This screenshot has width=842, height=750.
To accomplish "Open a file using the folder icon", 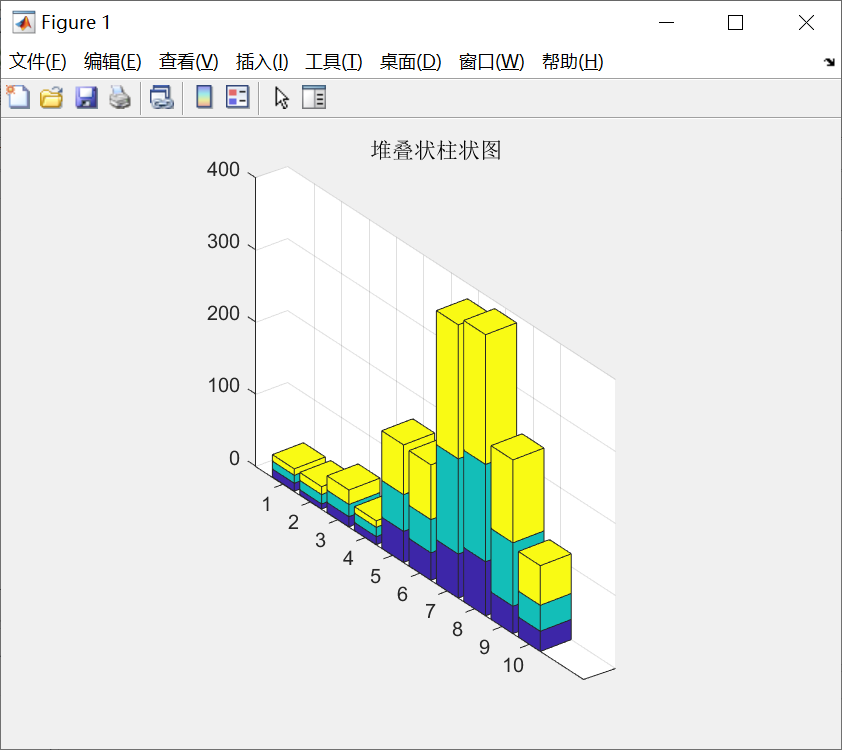I will [51, 97].
